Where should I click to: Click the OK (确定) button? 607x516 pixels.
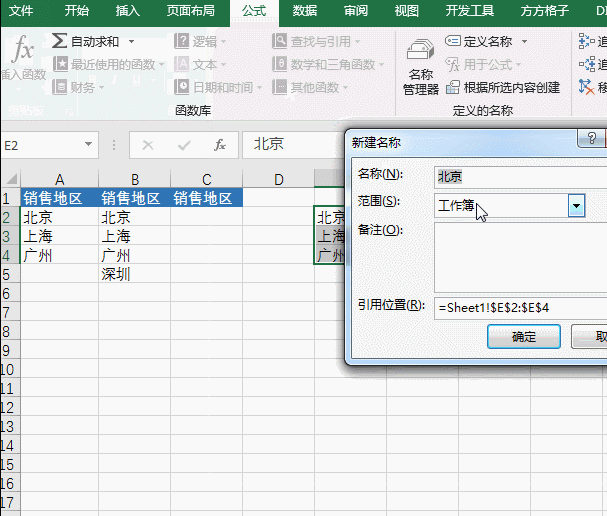tap(524, 336)
